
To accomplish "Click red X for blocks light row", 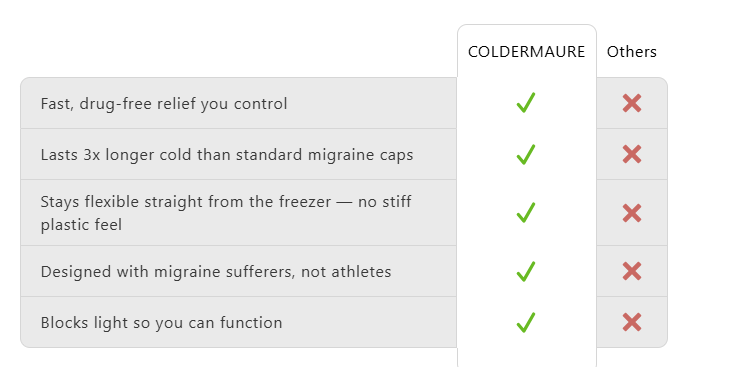I will tap(632, 322).
